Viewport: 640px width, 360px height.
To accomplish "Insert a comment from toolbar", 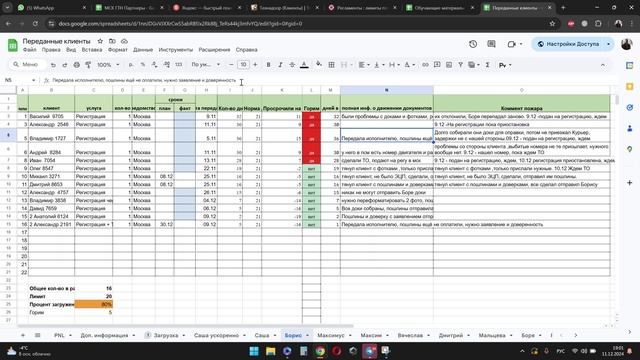I will coord(437,65).
